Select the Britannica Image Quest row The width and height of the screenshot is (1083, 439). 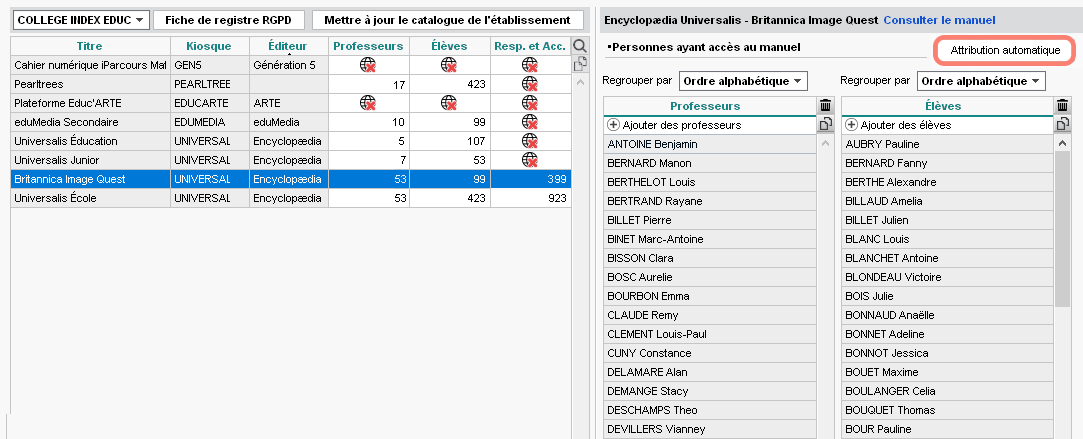(291, 179)
